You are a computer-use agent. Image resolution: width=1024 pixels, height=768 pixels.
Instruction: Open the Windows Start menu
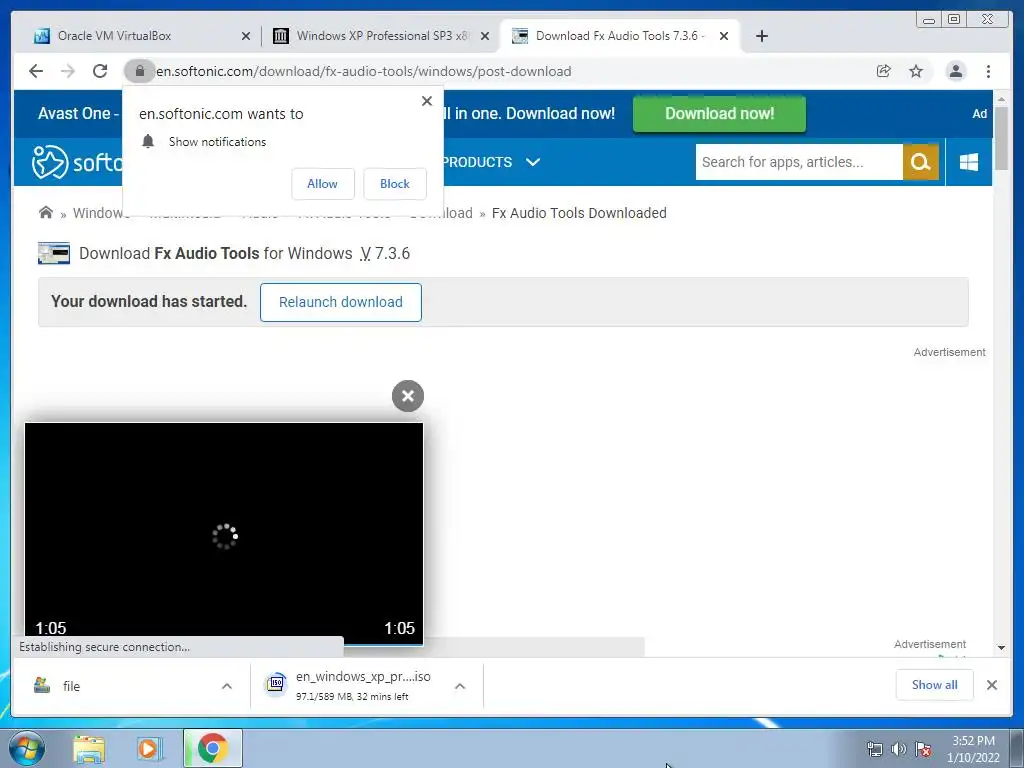point(27,748)
